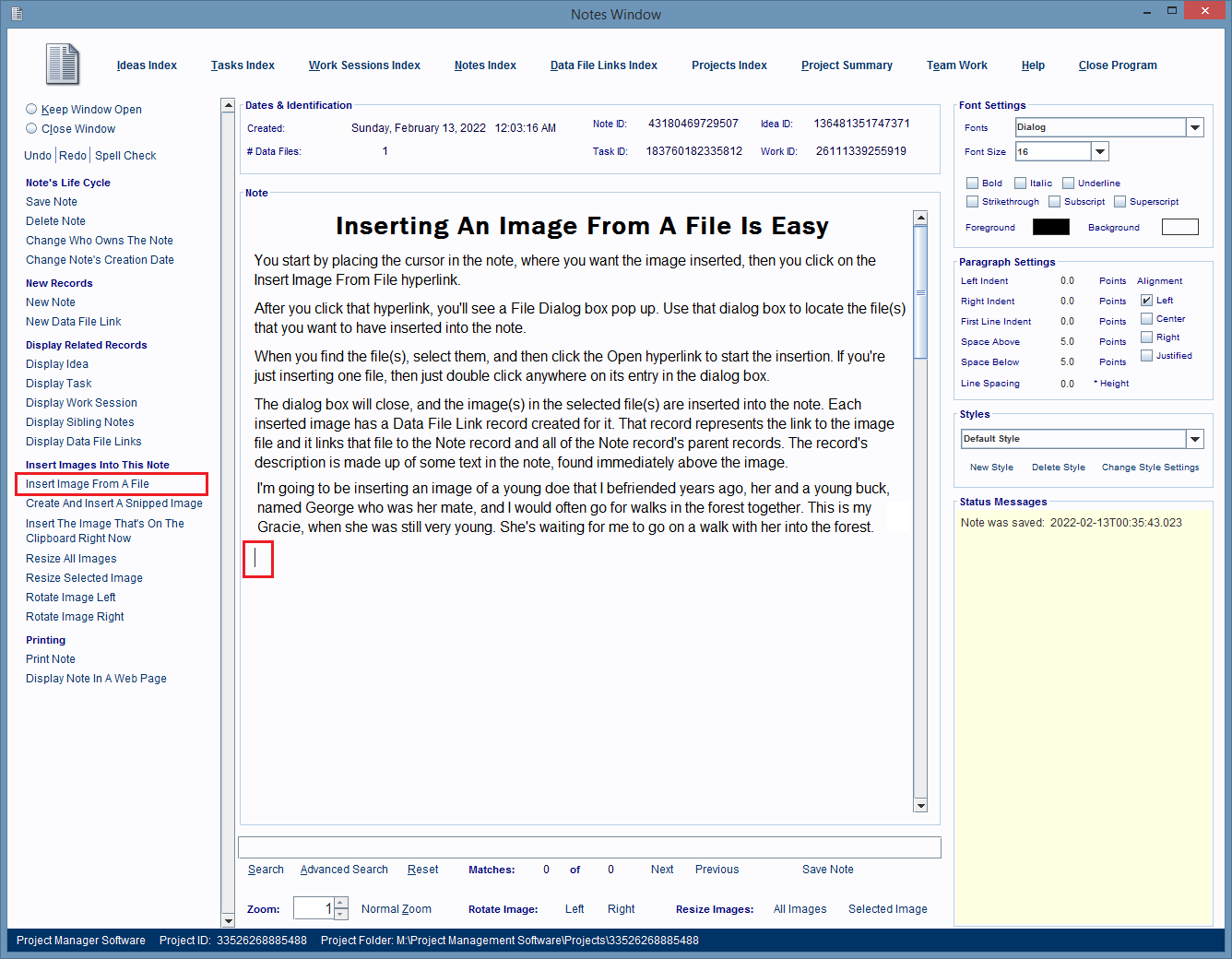This screenshot has width=1232, height=959.
Task: Open Project Summary
Action: pyautogui.click(x=847, y=65)
